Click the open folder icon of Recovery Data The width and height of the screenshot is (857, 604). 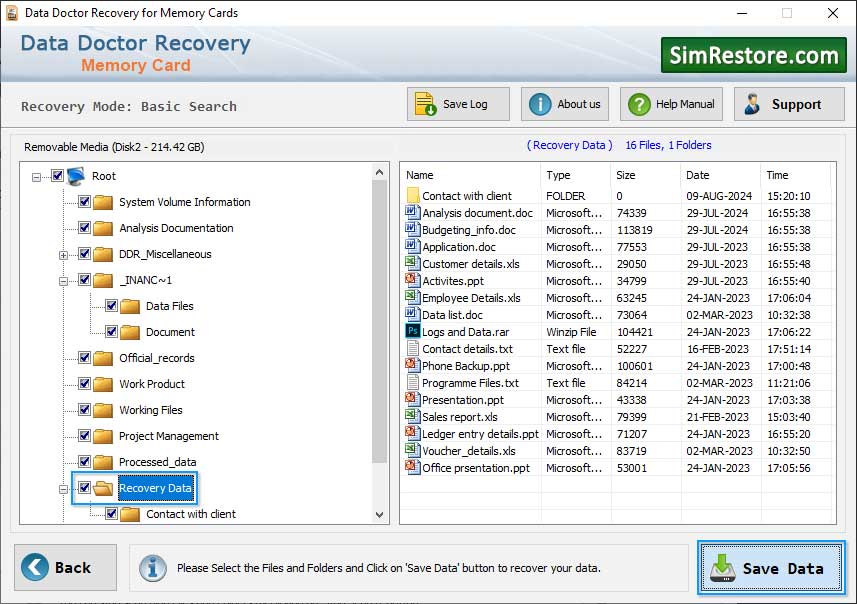click(x=103, y=488)
